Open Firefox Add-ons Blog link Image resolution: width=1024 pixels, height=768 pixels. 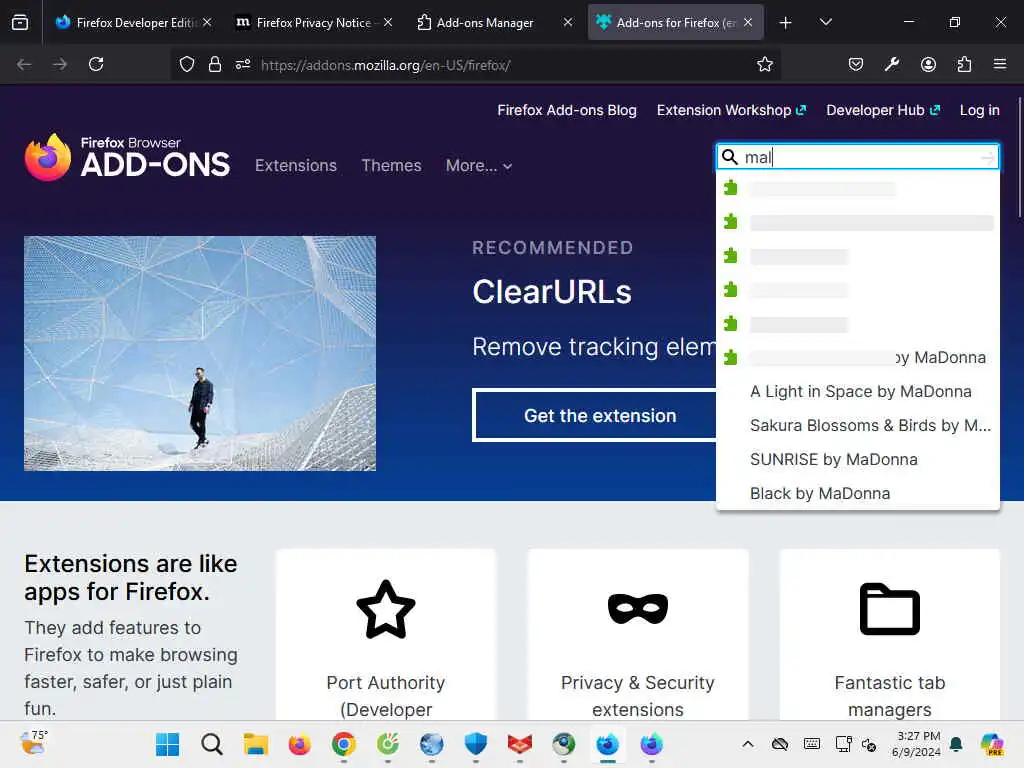tap(567, 110)
